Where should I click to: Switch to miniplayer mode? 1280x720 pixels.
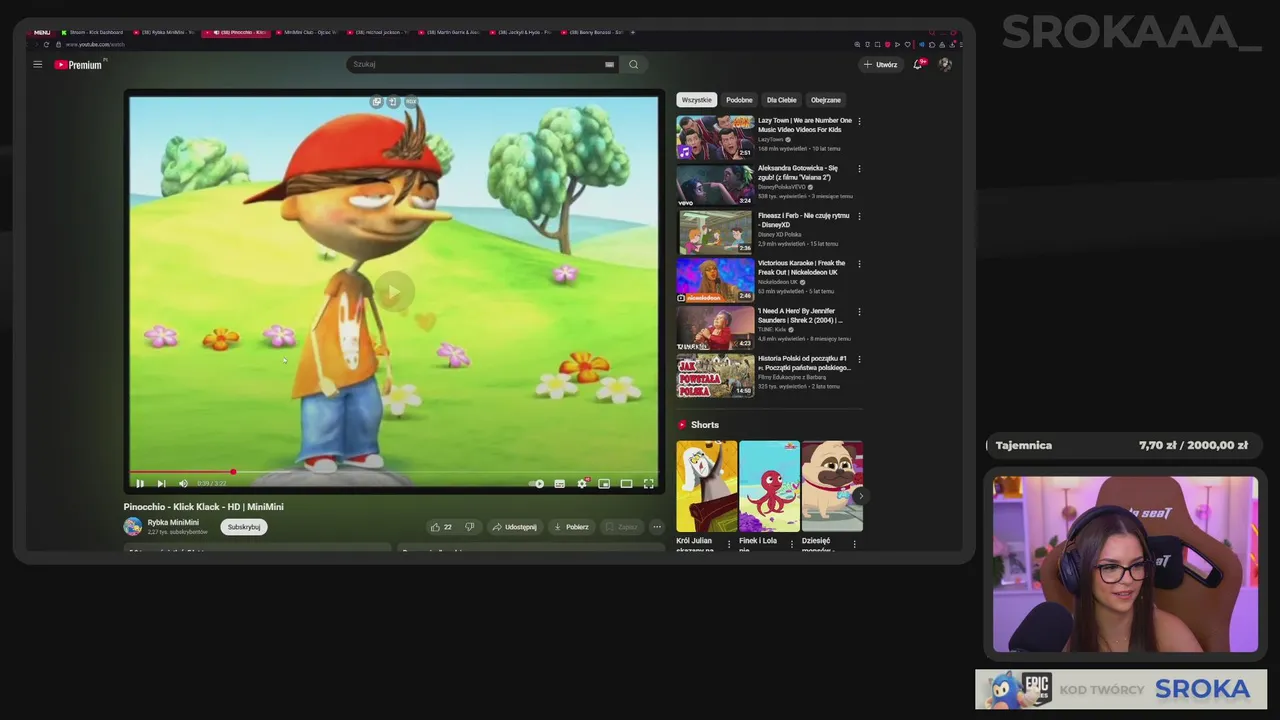604,484
